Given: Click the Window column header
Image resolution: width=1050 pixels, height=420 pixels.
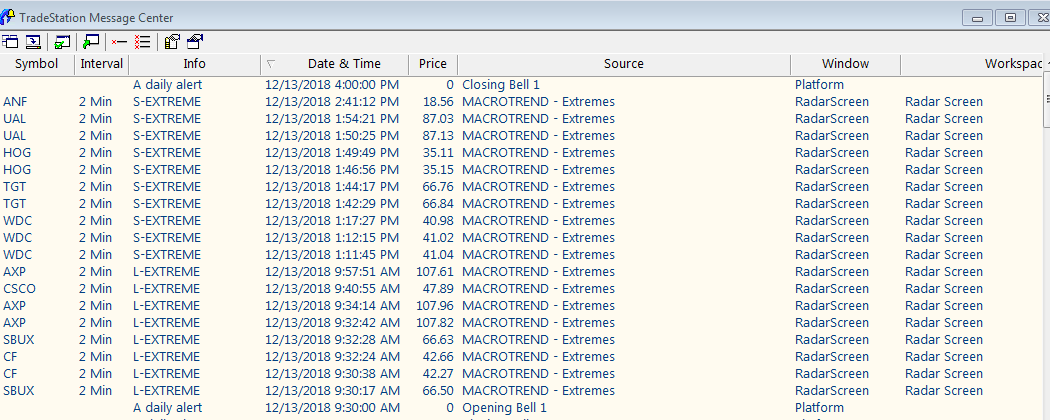Looking at the screenshot, I should (x=845, y=64).
